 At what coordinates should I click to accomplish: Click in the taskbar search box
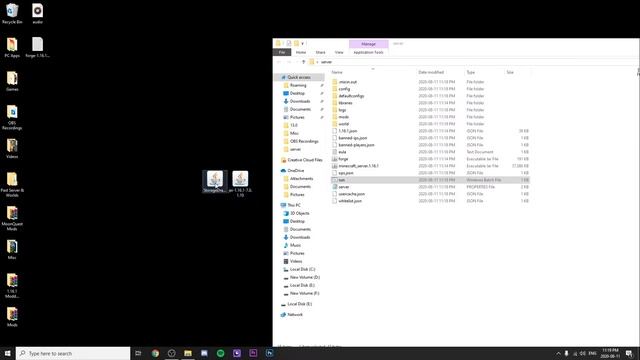73,353
